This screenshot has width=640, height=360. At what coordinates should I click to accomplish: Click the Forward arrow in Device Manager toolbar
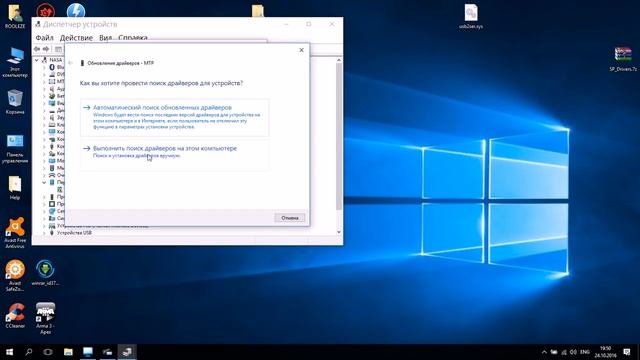click(46, 49)
